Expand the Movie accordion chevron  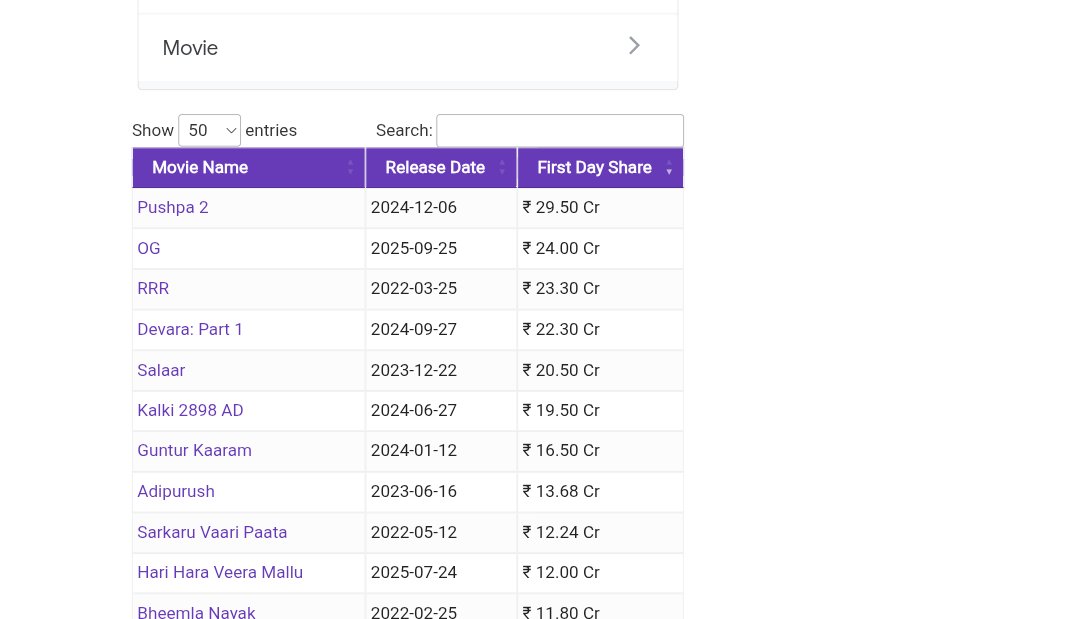pos(634,45)
